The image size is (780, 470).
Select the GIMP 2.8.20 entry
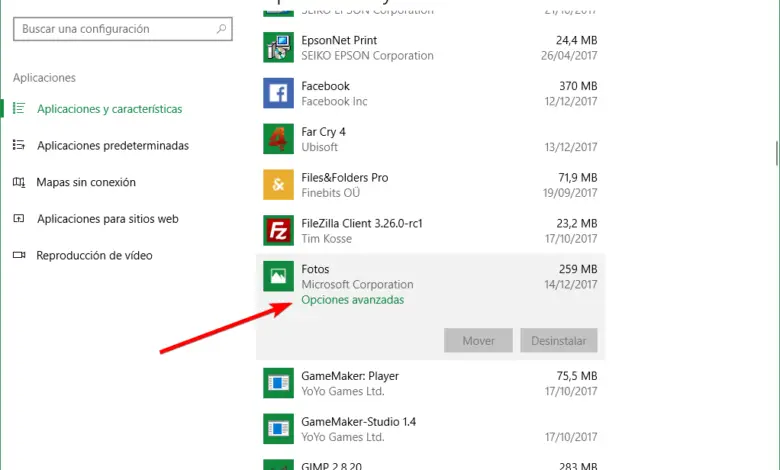(331, 466)
